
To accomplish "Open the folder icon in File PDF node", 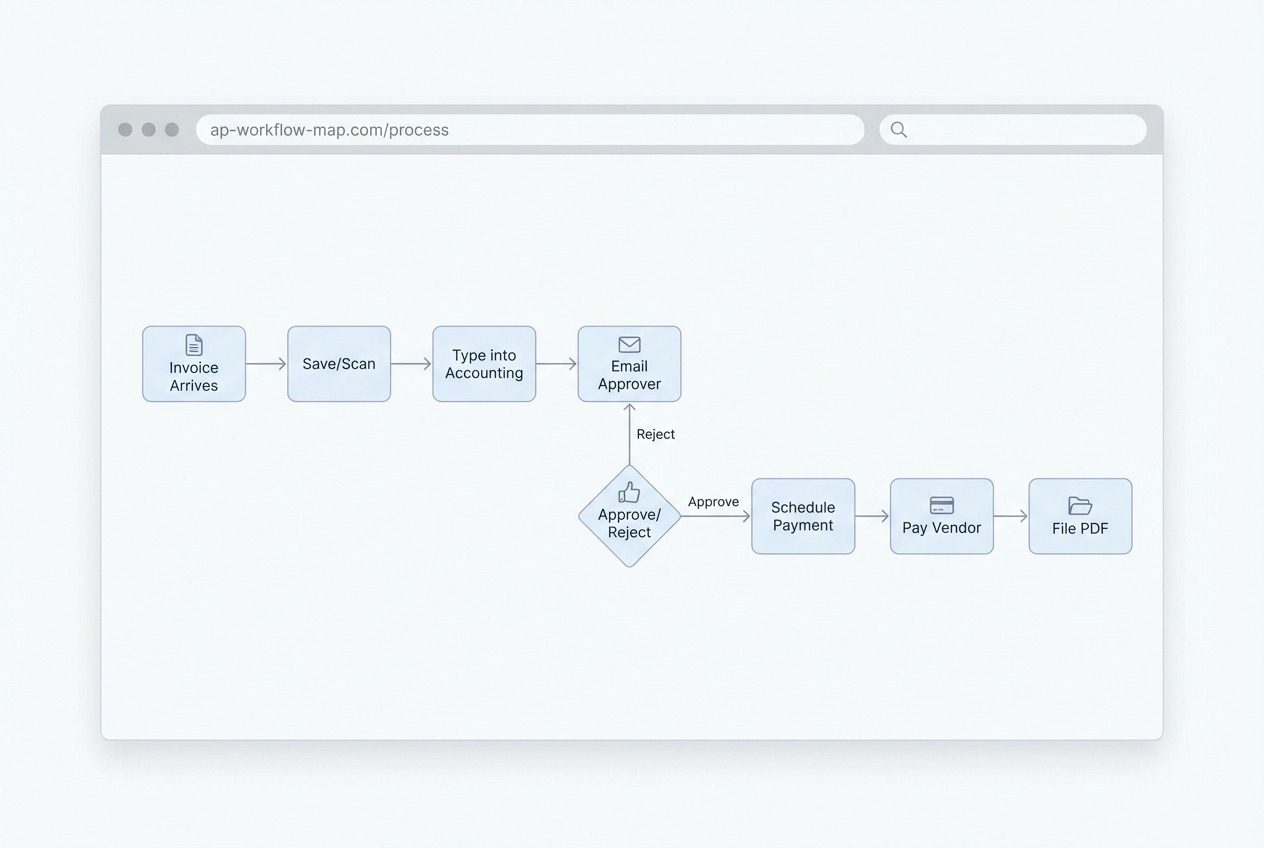I will point(1080,505).
